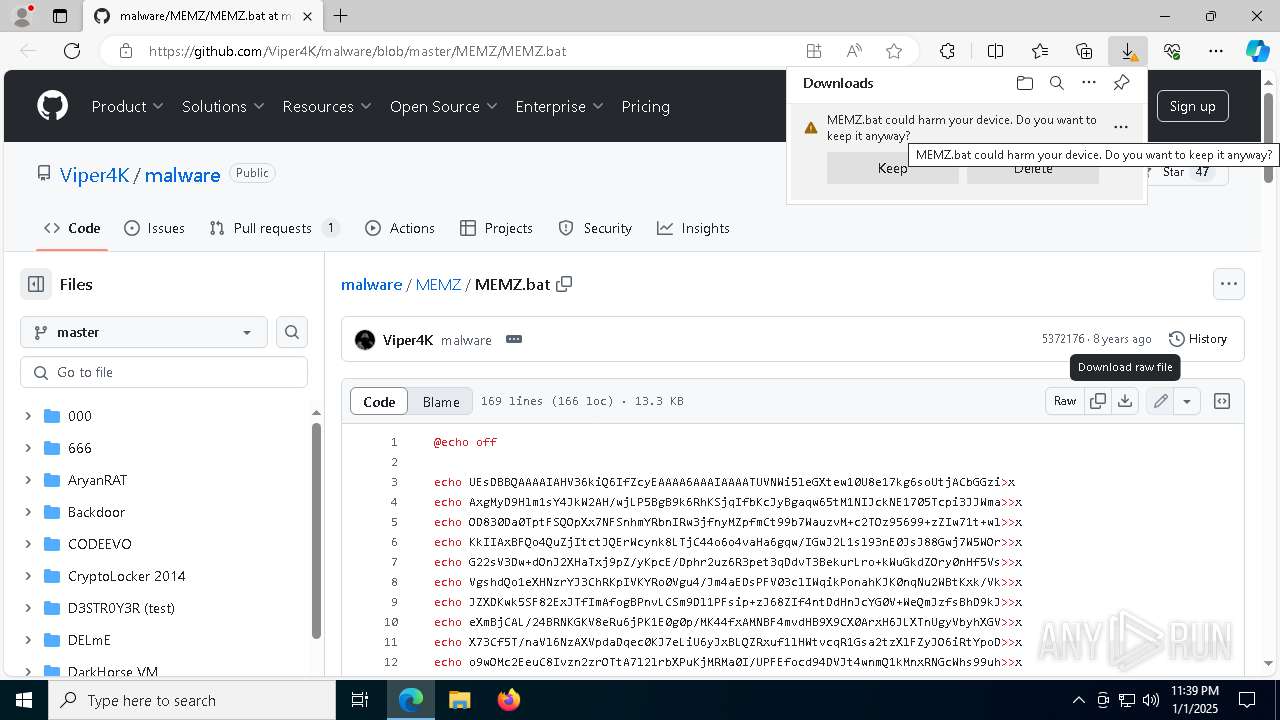Launch Firefox from taskbar
This screenshot has height=720, width=1280.
pyautogui.click(x=508, y=700)
